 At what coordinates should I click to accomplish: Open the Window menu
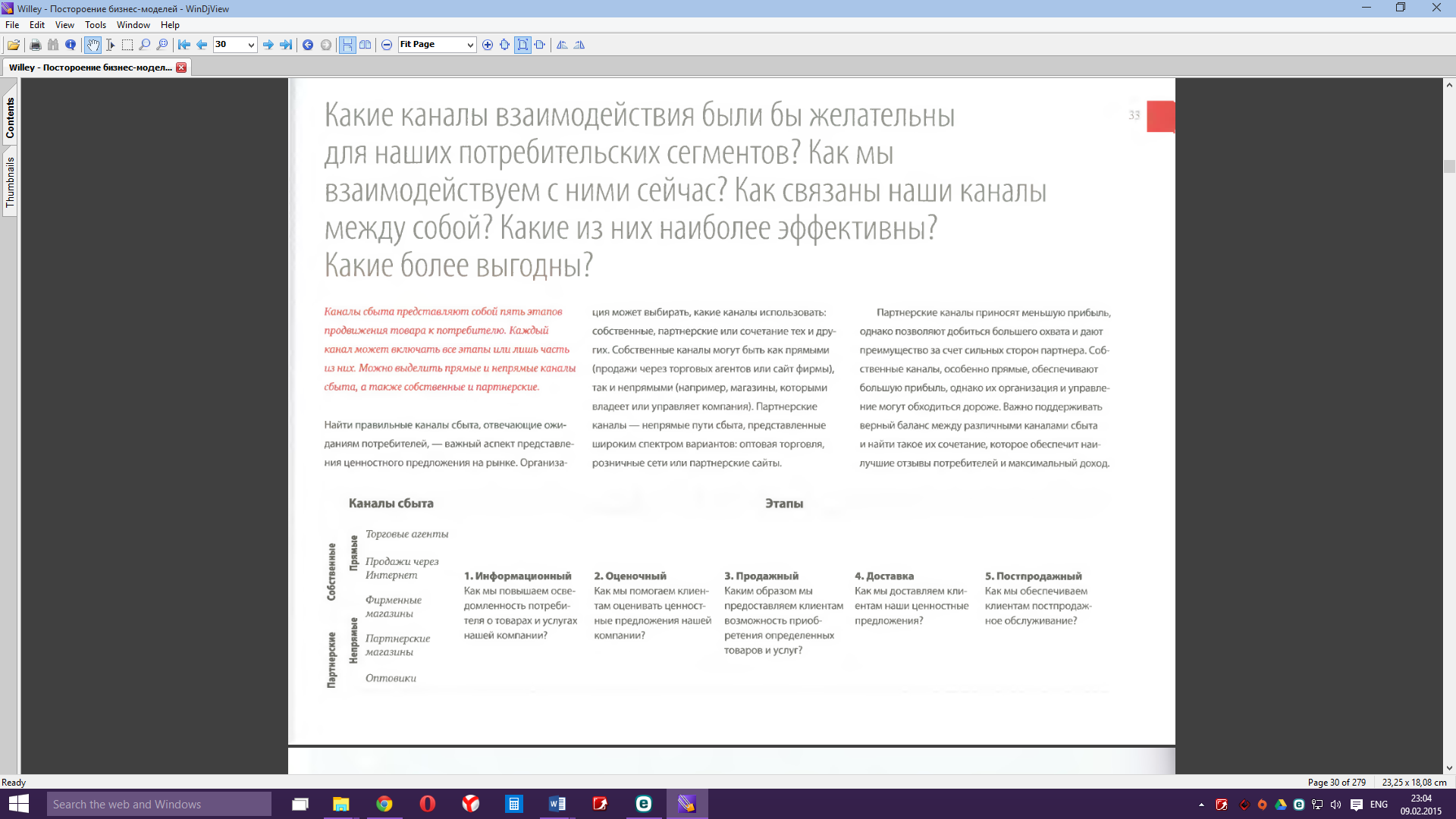[x=133, y=25]
